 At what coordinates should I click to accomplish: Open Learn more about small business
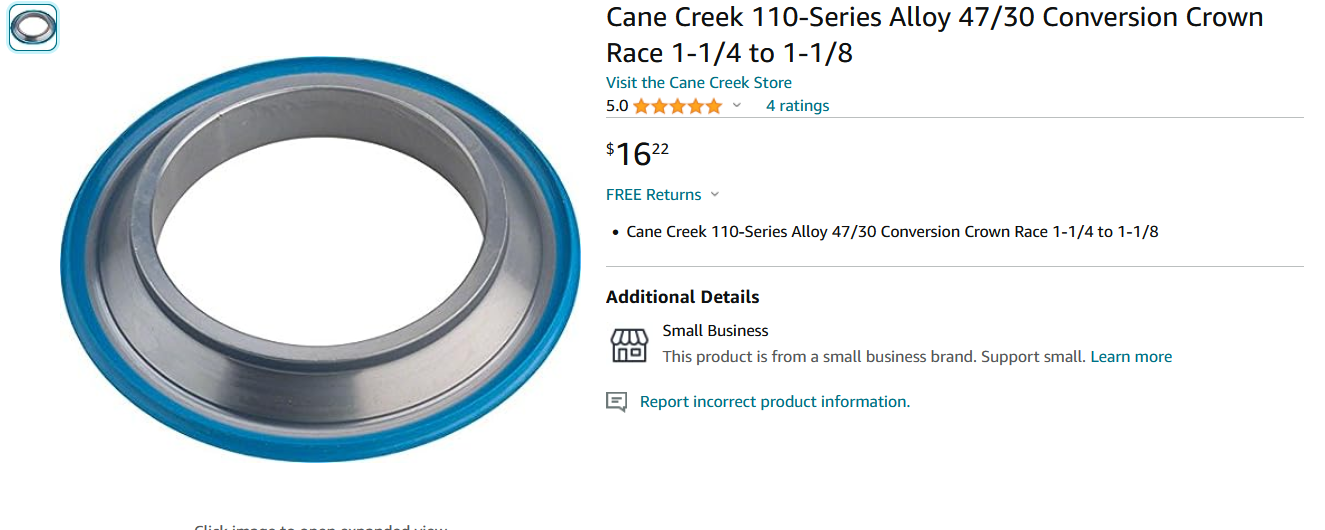1131,357
